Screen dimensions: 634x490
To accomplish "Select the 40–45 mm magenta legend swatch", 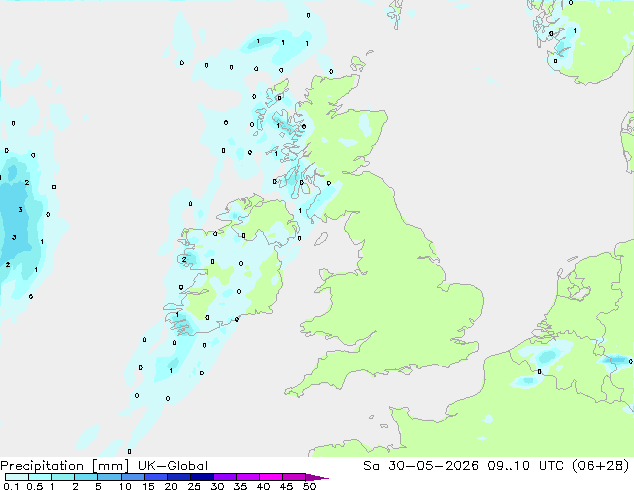I will click(x=271, y=477).
